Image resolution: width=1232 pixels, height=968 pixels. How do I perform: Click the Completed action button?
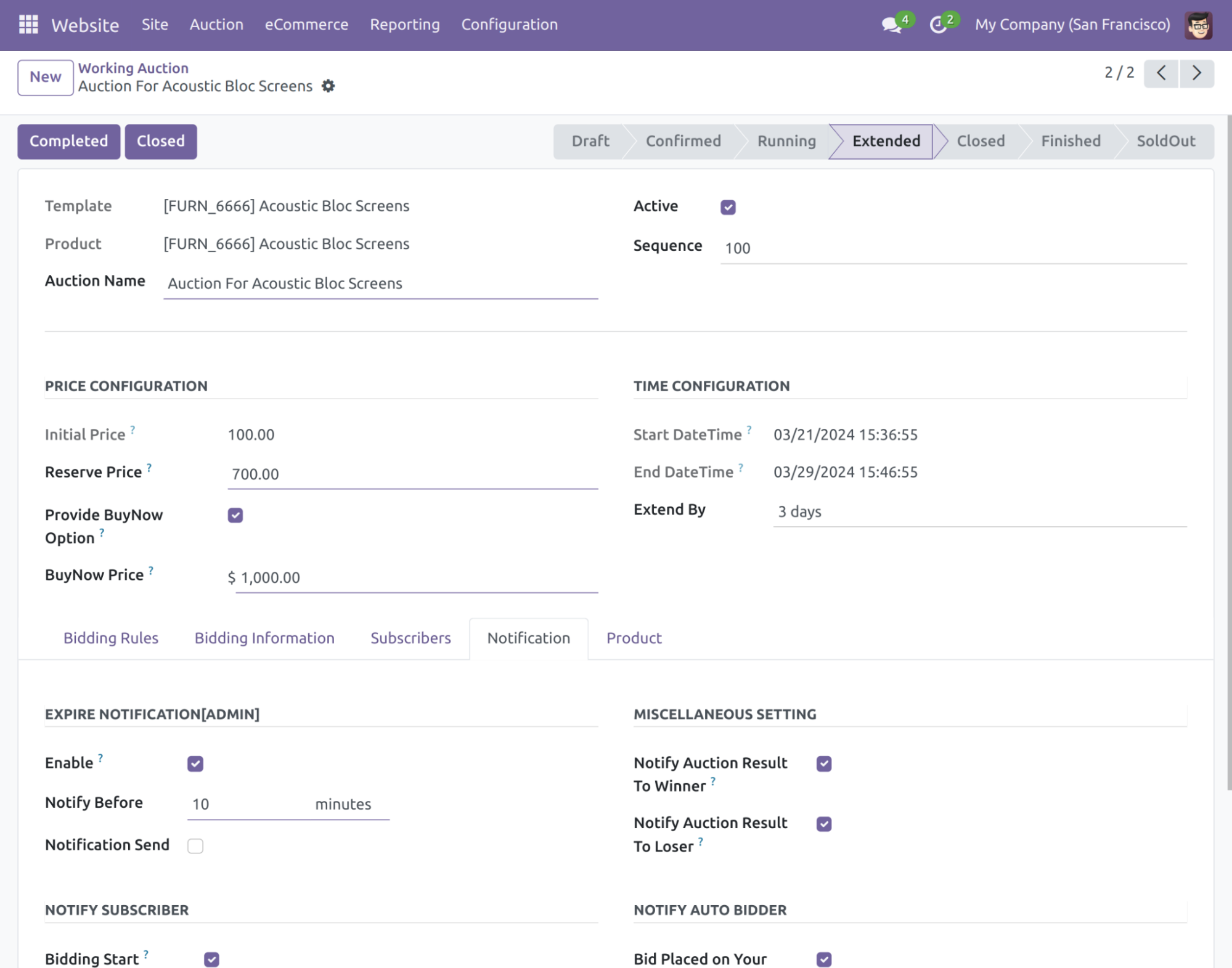click(69, 142)
